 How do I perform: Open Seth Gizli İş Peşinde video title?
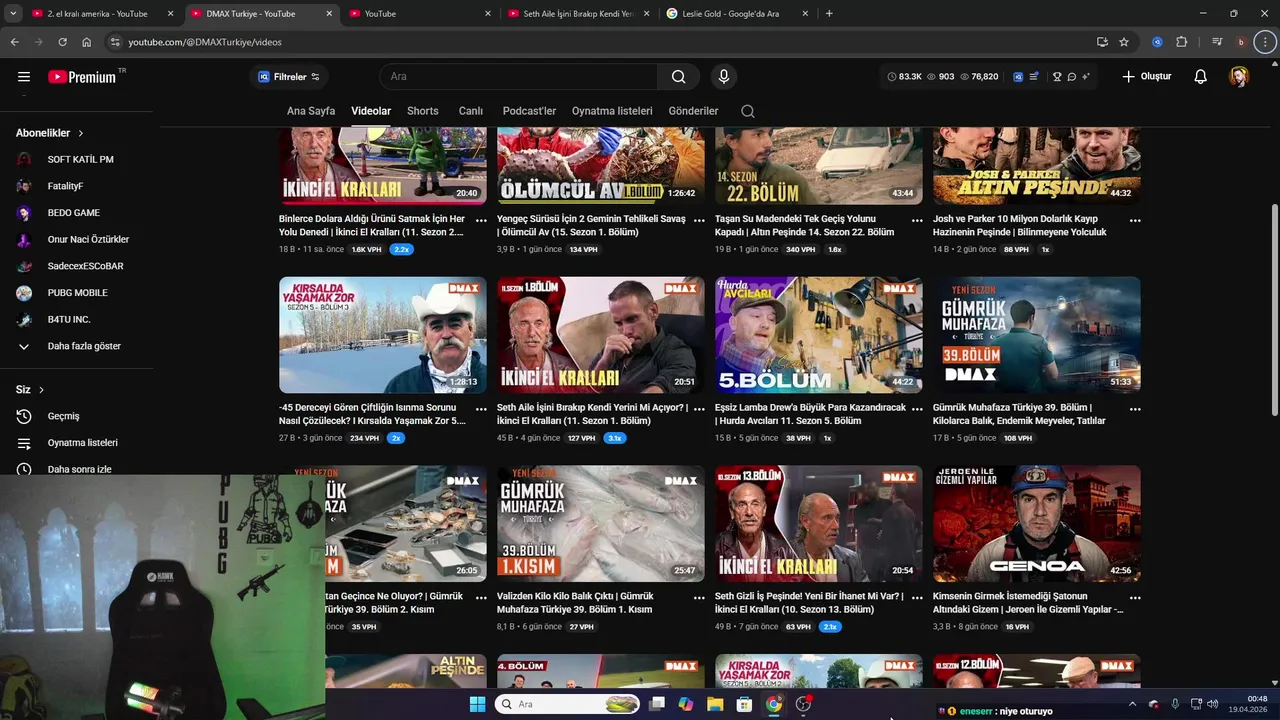(809, 603)
